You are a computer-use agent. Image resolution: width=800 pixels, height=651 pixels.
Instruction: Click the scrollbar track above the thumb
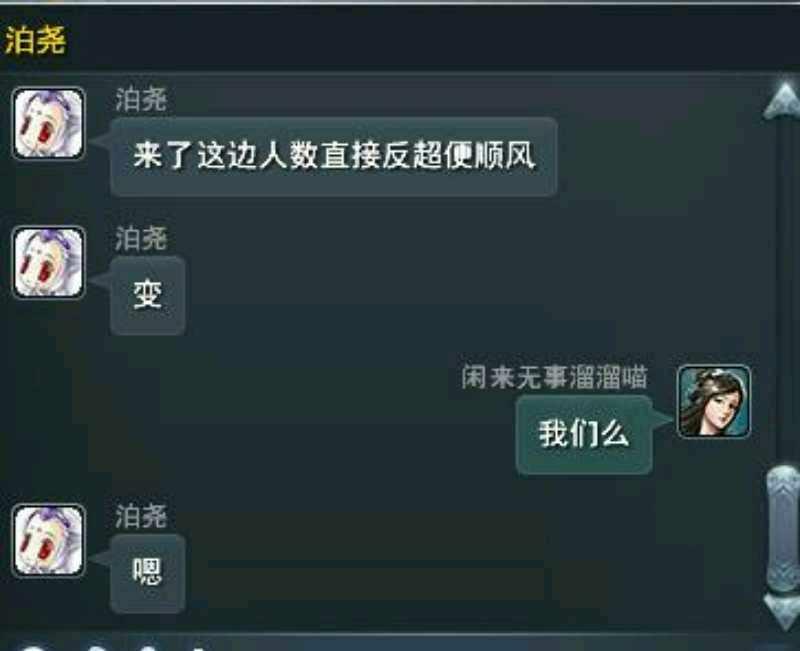pos(785,292)
